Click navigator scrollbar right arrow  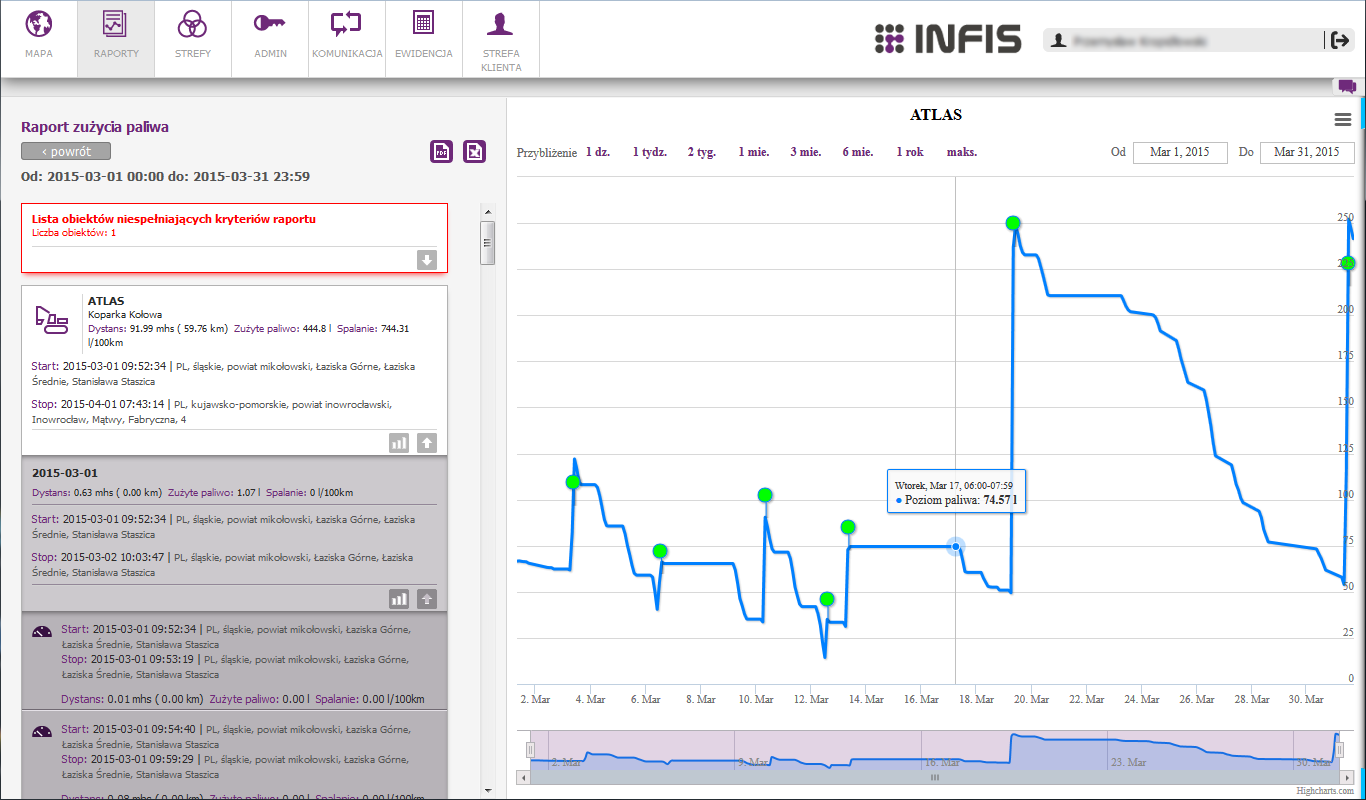point(1346,777)
